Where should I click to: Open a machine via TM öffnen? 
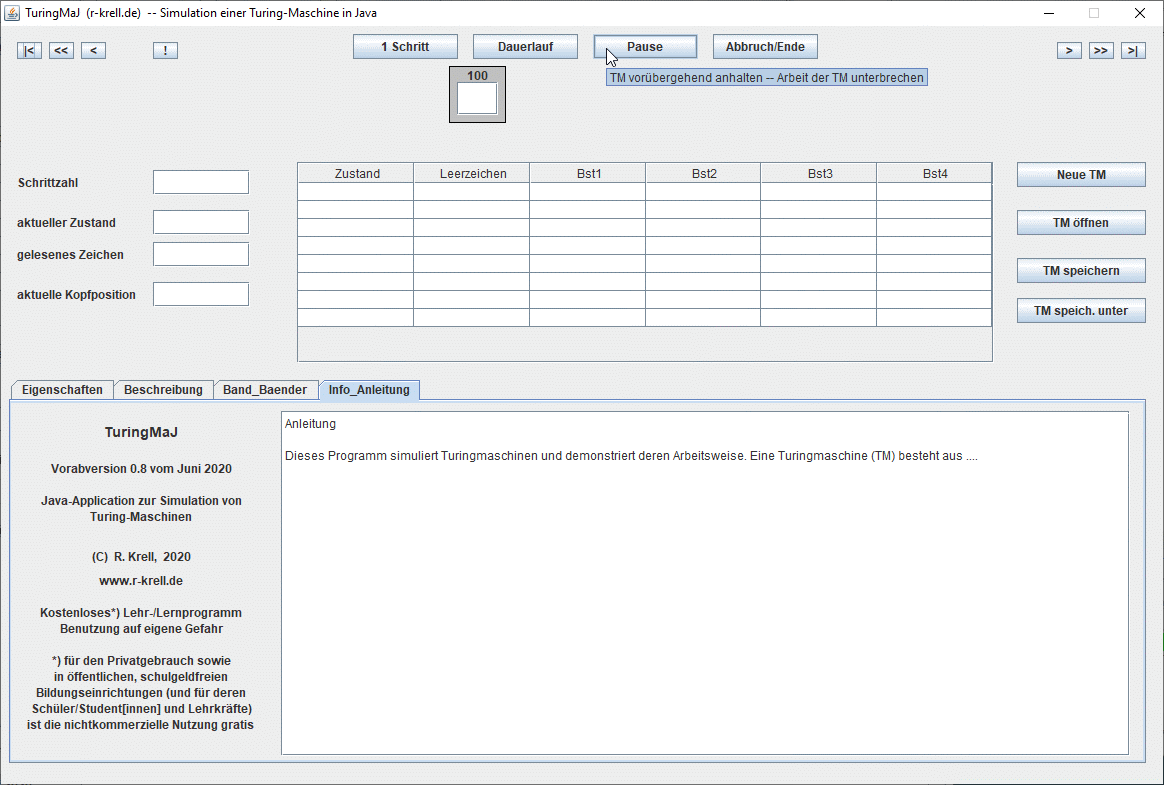pos(1081,223)
